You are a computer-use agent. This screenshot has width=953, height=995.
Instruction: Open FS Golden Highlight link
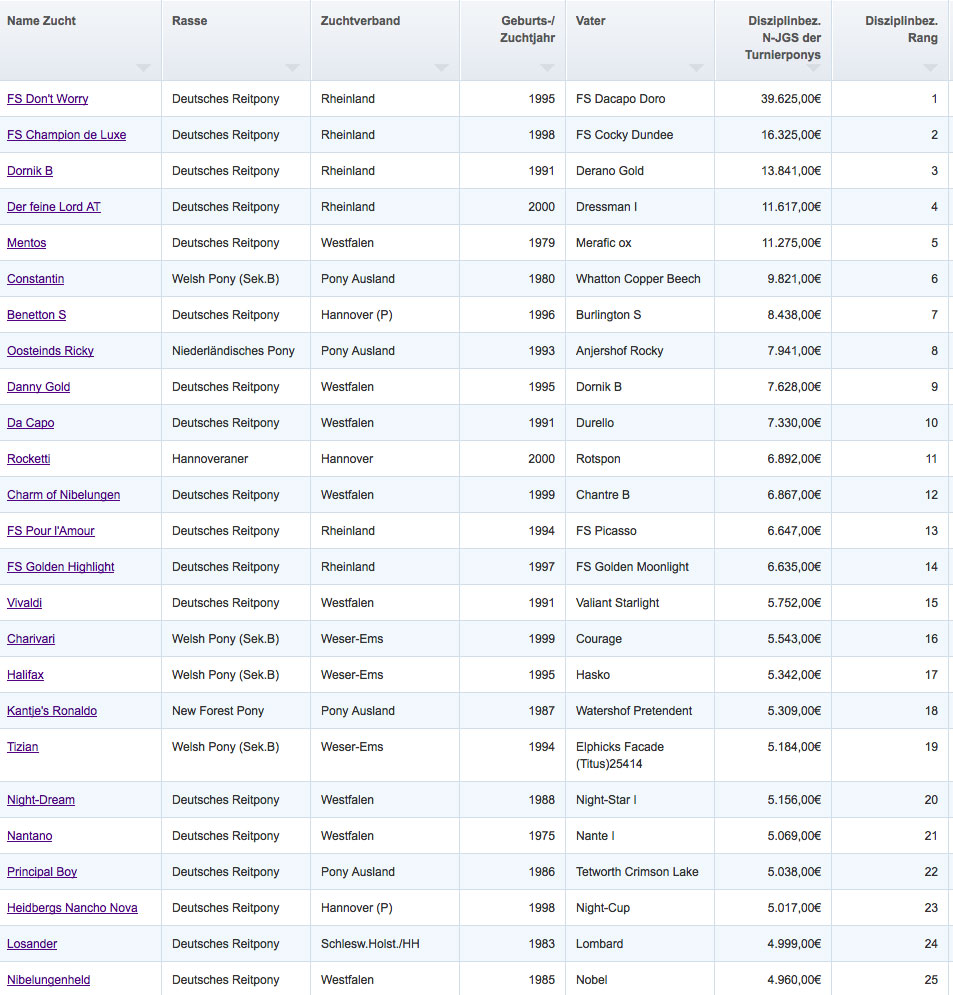(61, 567)
